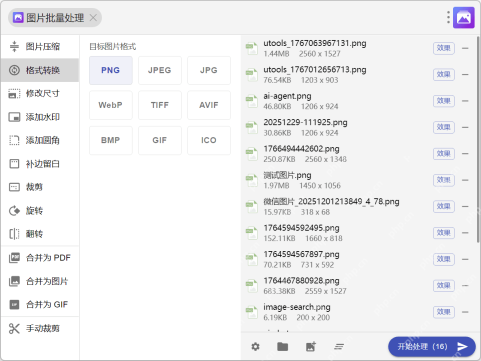
Task: Select ICO as target format
Action: 209,140
